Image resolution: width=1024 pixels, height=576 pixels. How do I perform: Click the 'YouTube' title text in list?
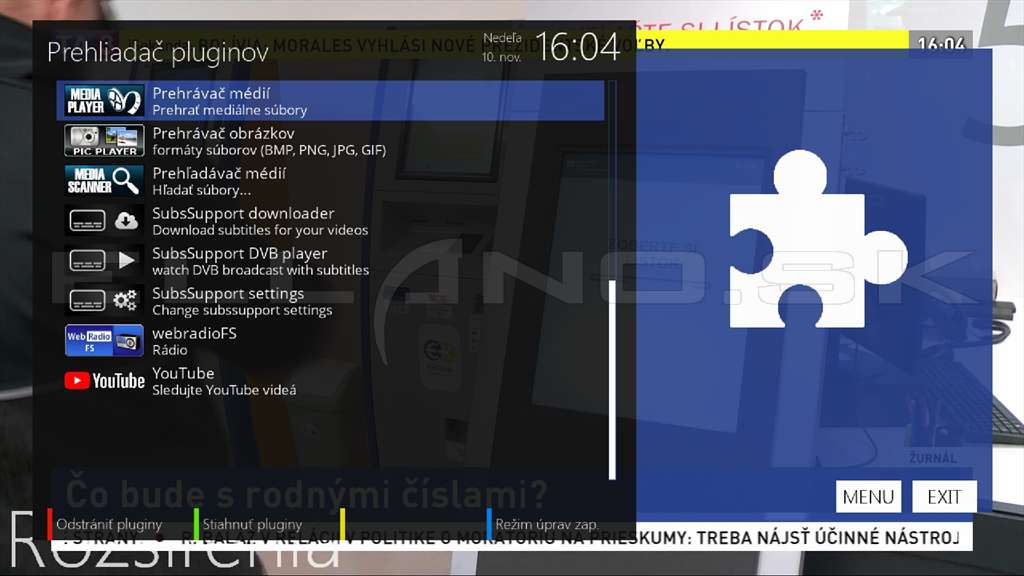tap(183, 373)
